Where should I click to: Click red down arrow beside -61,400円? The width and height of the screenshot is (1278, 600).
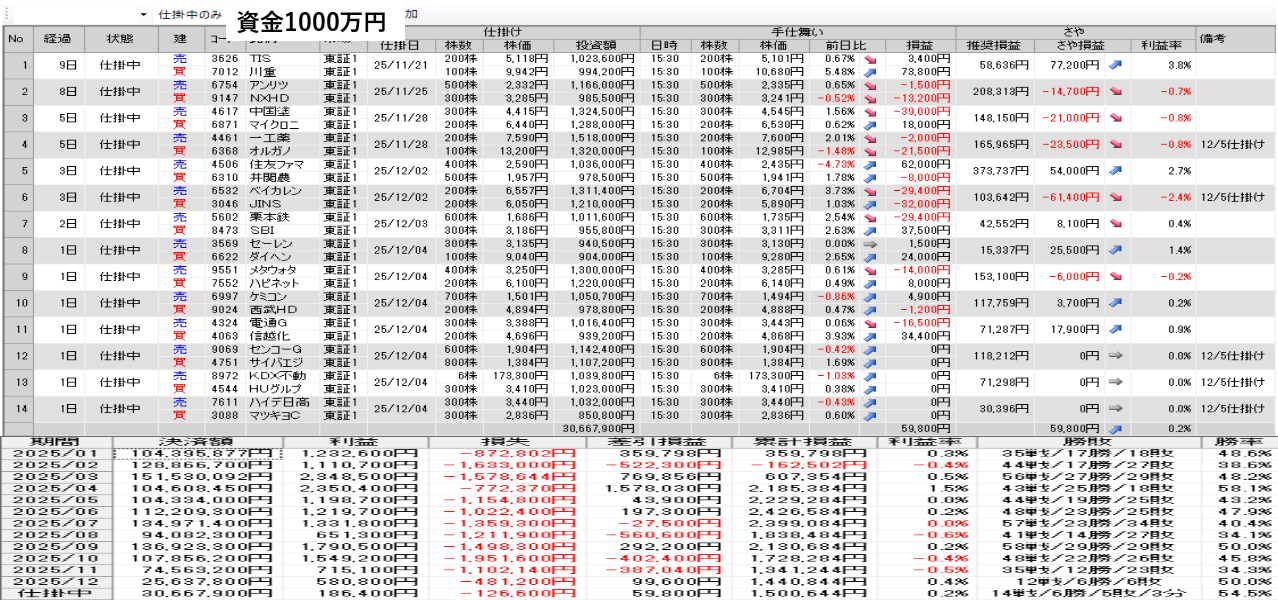[x=1115, y=197]
